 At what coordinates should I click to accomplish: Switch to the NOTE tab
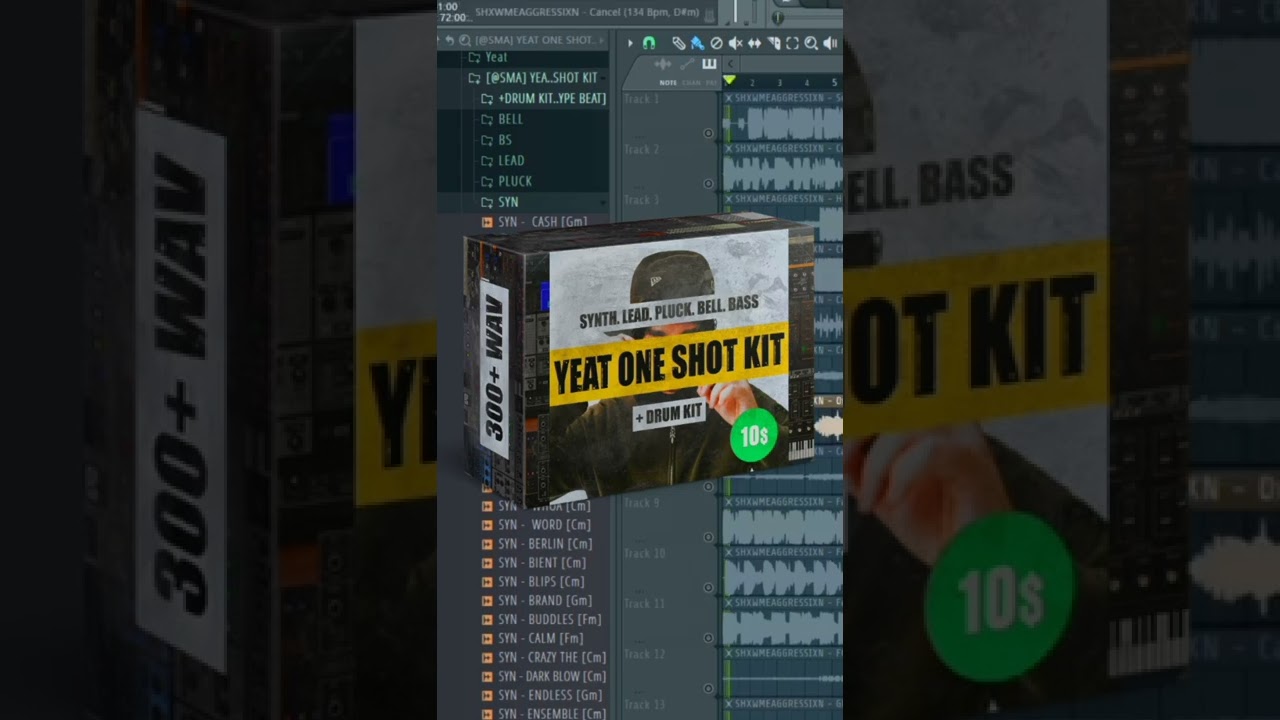(668, 83)
